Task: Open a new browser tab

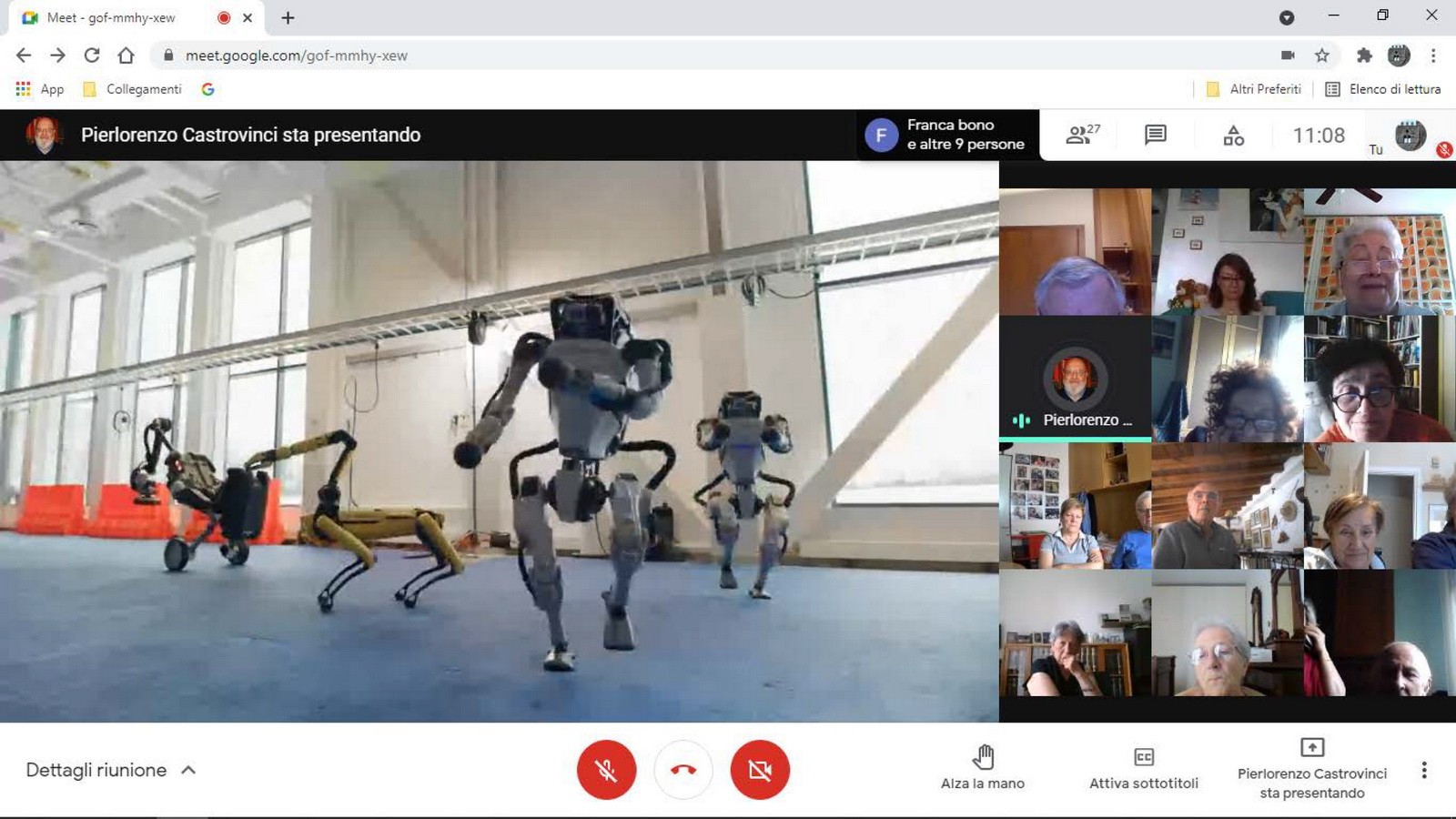Action: (288, 18)
